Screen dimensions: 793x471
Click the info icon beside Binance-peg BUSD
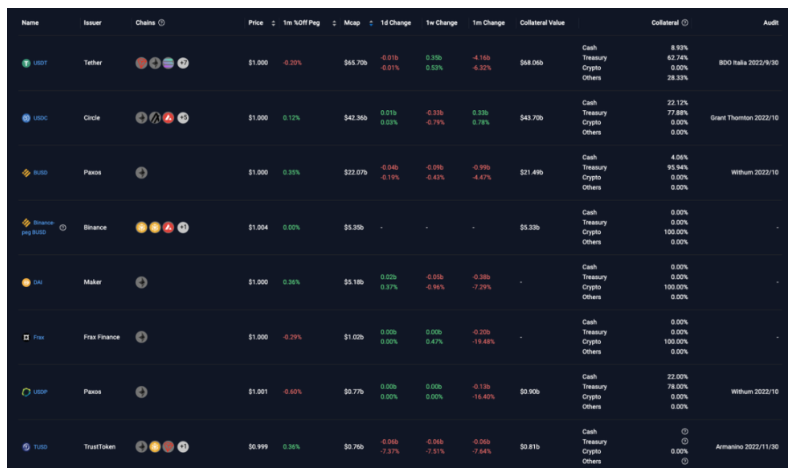[63, 228]
